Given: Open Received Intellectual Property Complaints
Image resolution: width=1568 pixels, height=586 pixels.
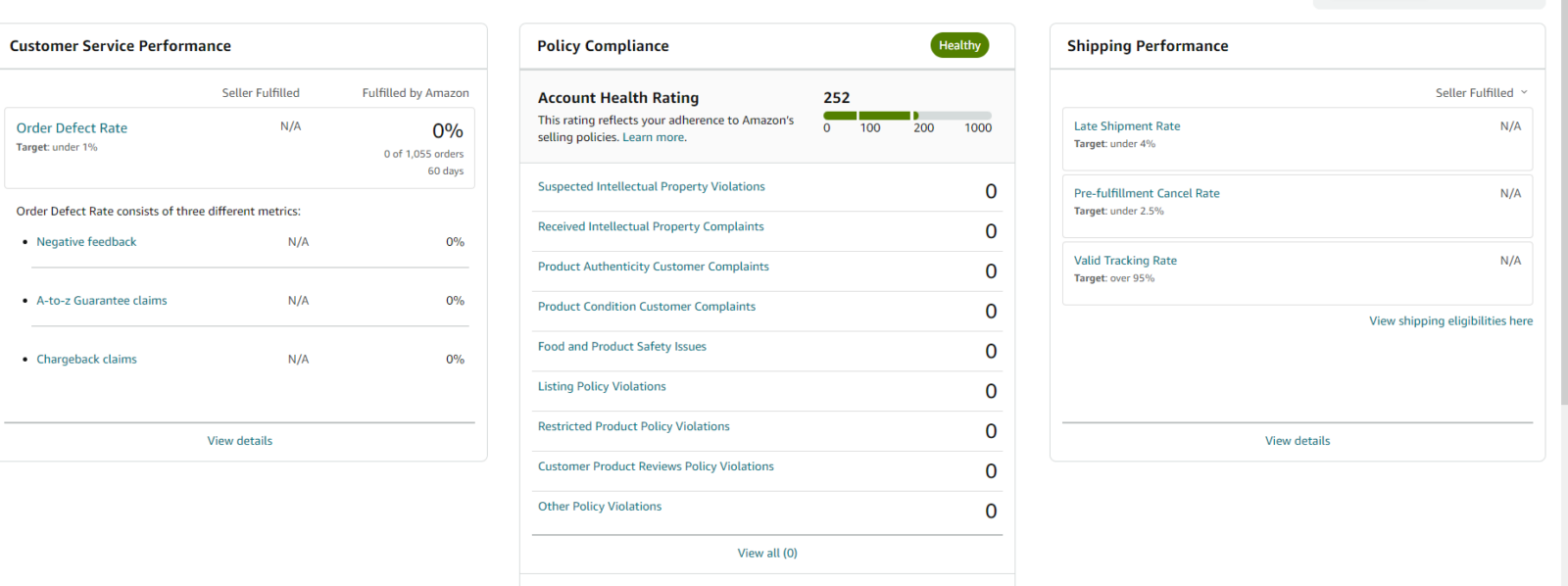Looking at the screenshot, I should coord(650,227).
